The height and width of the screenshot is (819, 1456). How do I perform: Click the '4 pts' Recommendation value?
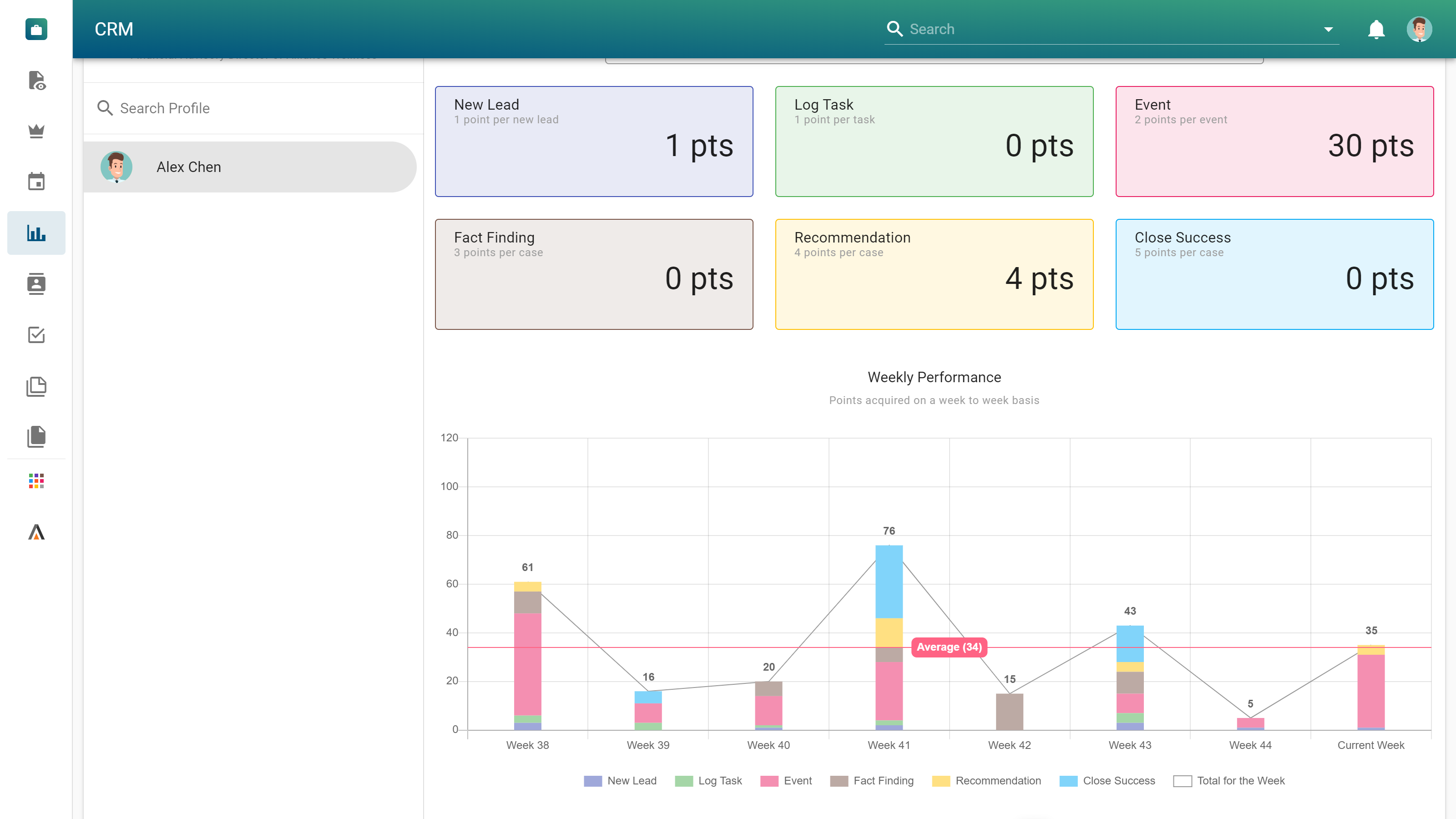click(x=1039, y=278)
